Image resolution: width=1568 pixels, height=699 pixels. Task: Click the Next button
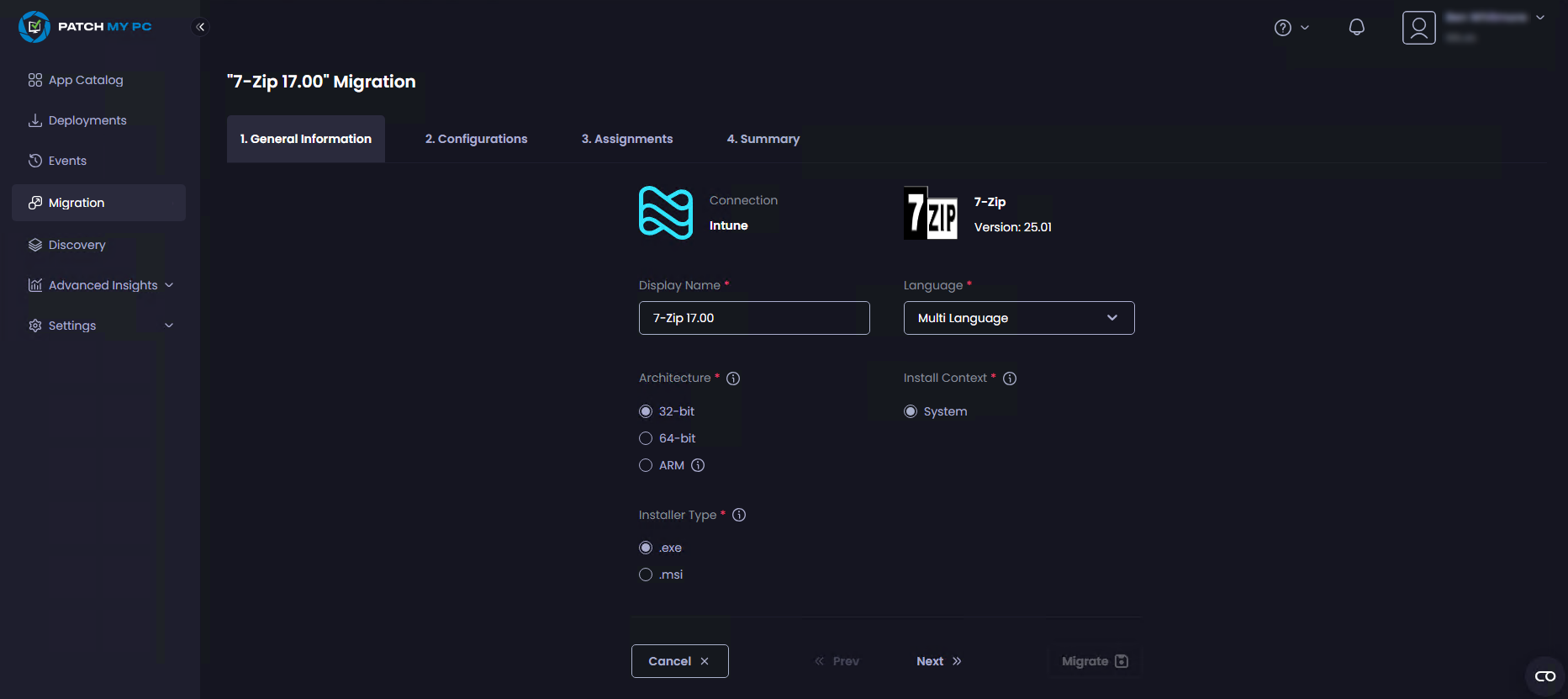938,661
